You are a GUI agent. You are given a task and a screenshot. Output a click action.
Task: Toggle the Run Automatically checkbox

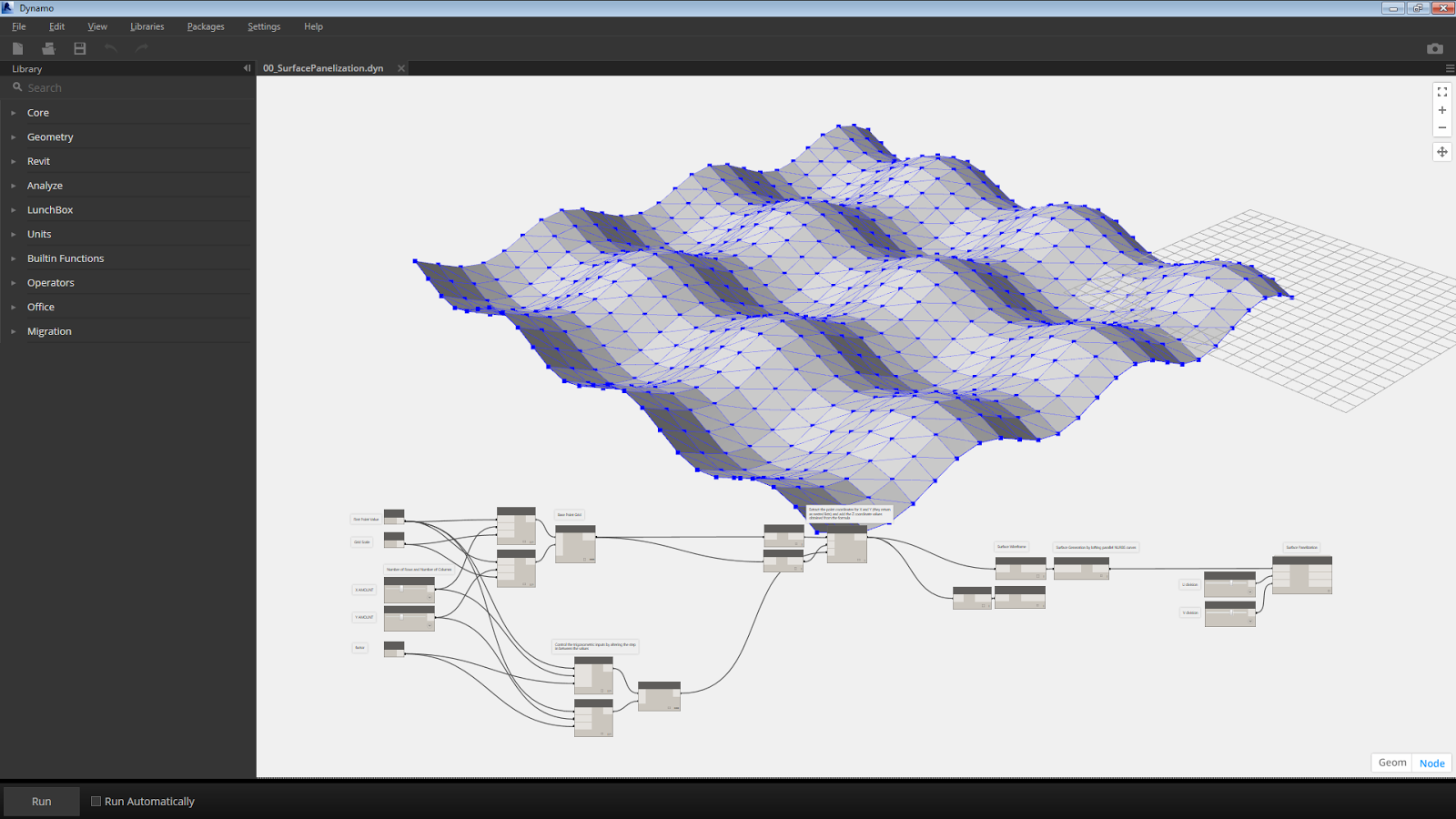coord(96,802)
